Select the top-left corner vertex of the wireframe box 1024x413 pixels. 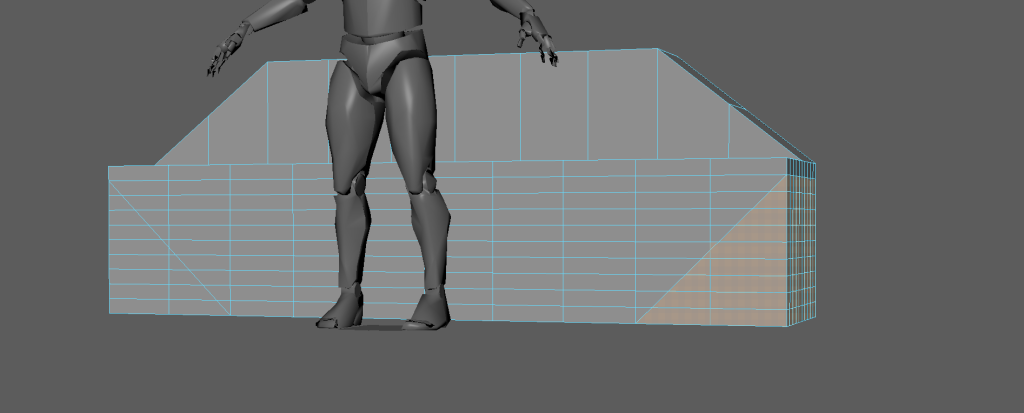pos(109,167)
